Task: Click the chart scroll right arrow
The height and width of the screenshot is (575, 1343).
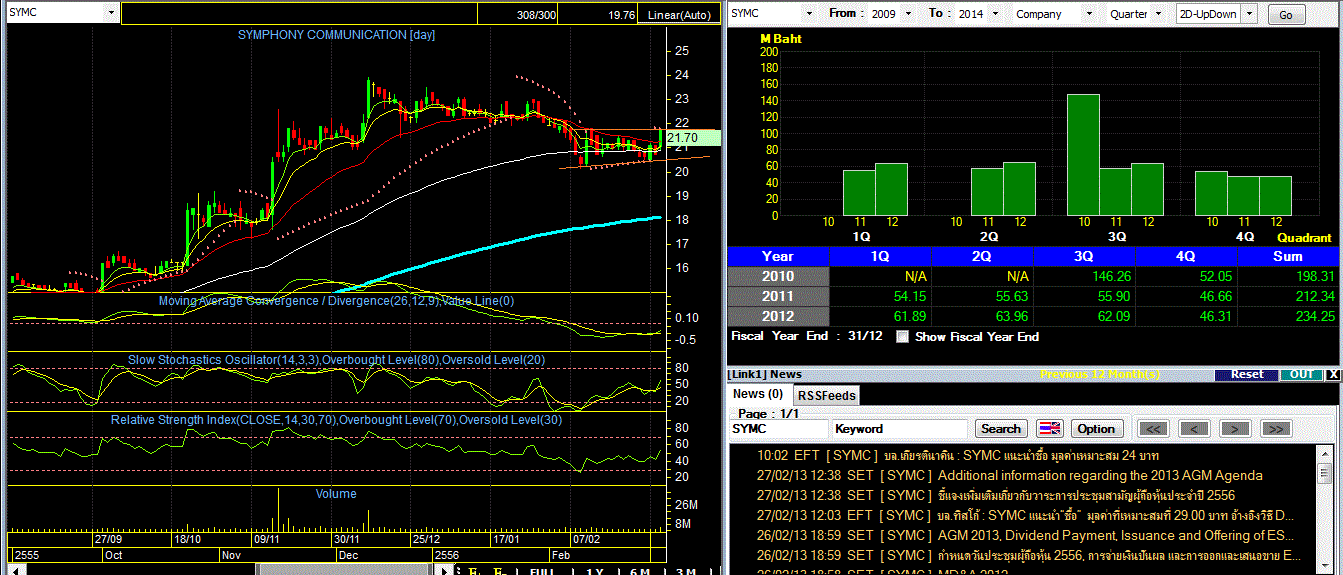Action: coord(443,570)
